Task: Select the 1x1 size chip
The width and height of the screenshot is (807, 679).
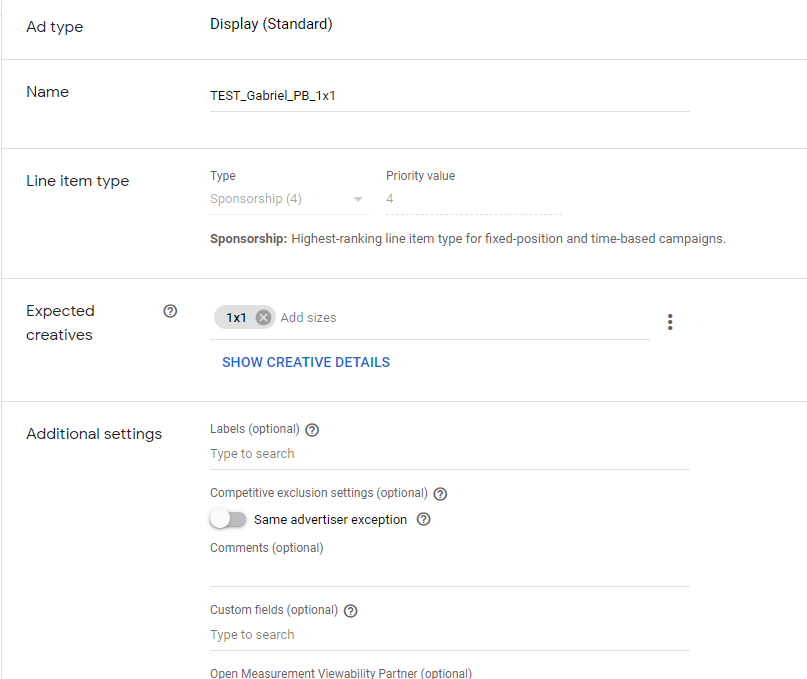Action: coord(236,318)
